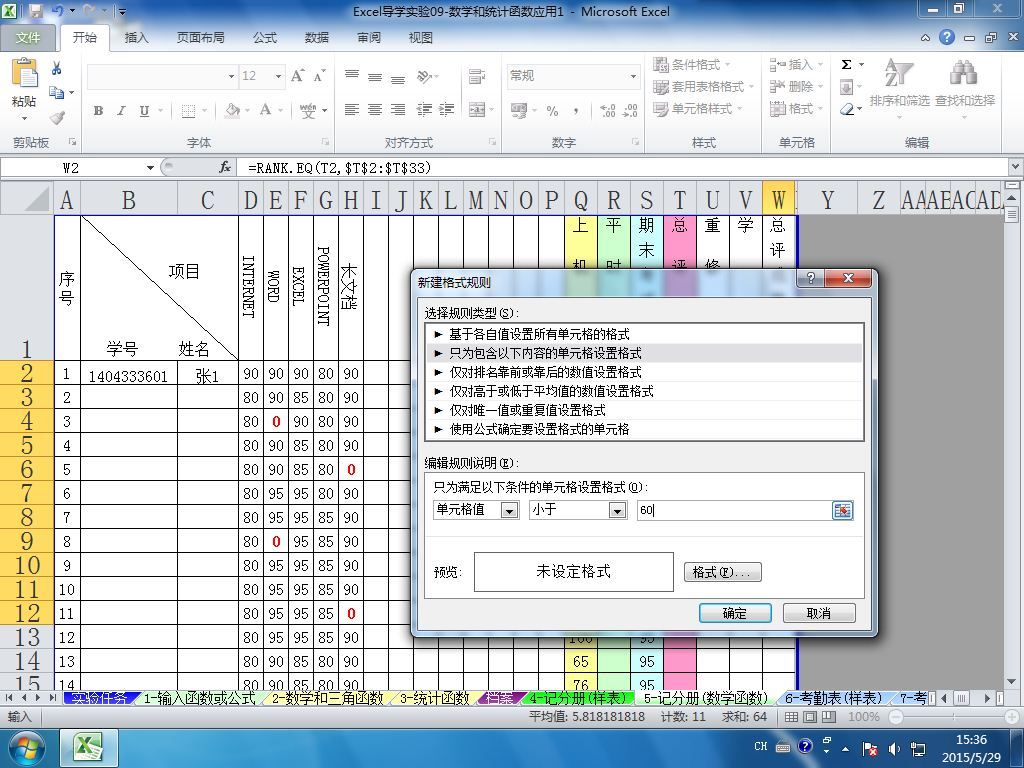
Task: Click the center text horizontally icon
Action: pyautogui.click(x=375, y=110)
